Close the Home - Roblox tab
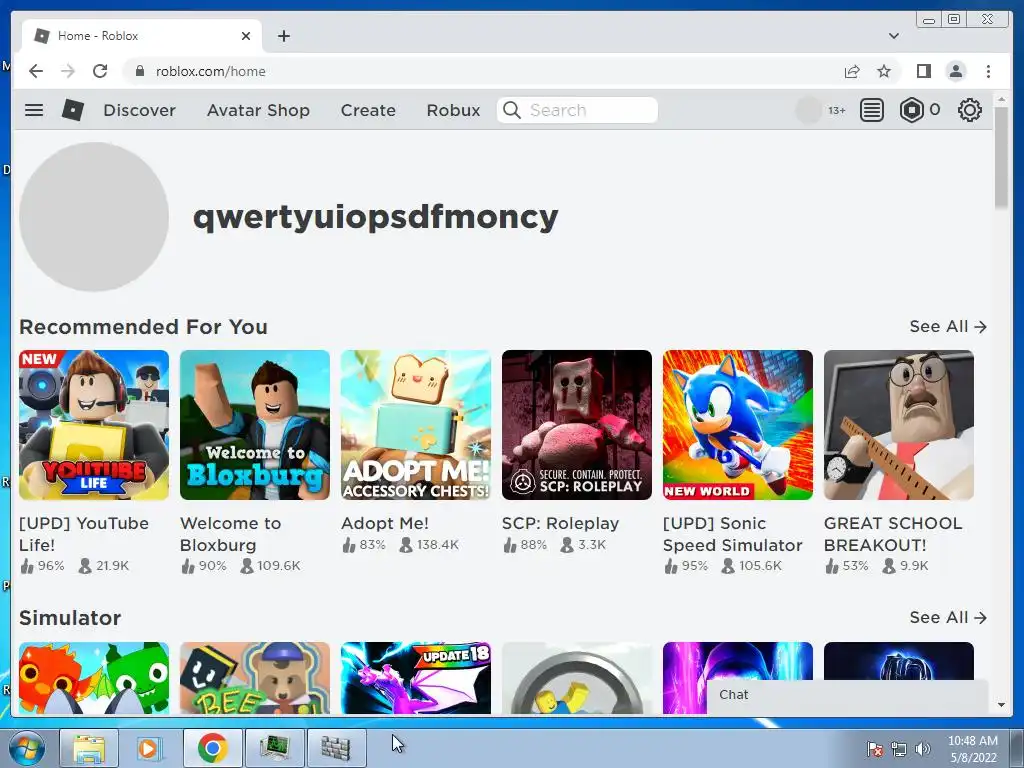 [x=246, y=36]
